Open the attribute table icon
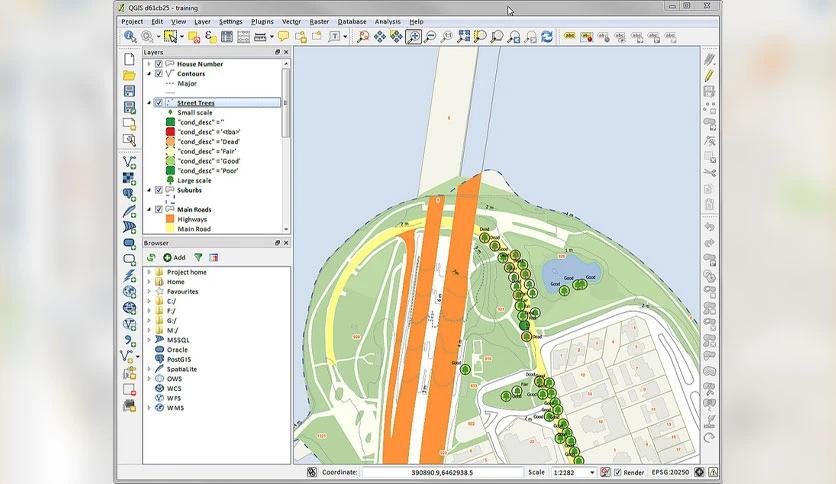This screenshot has width=836, height=484. pos(227,36)
